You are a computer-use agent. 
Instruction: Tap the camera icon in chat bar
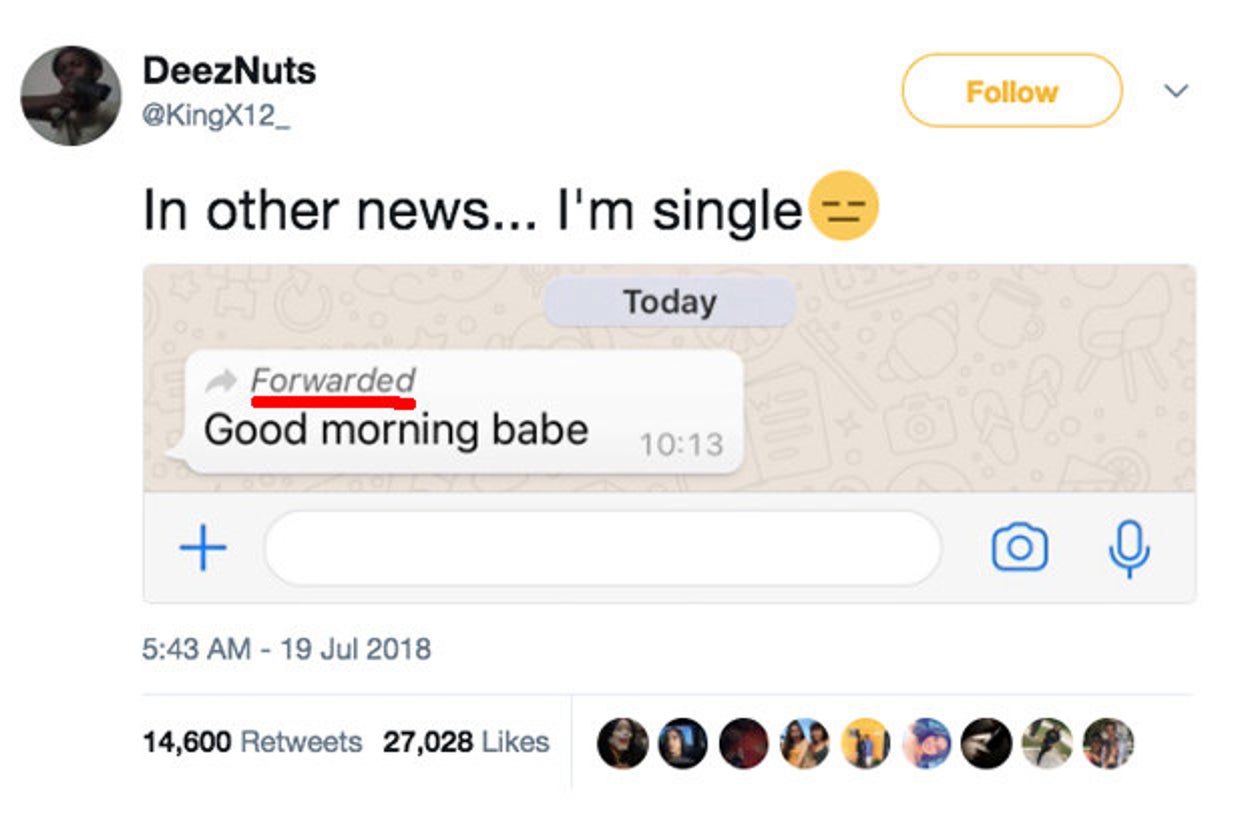1019,548
